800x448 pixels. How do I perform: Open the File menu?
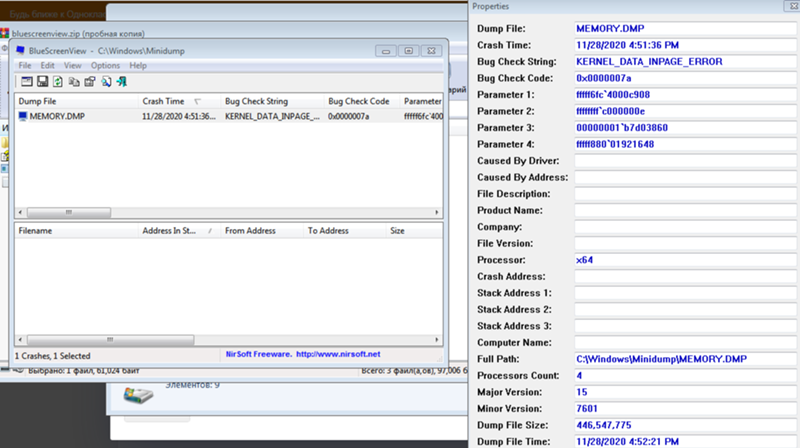pyautogui.click(x=24, y=65)
